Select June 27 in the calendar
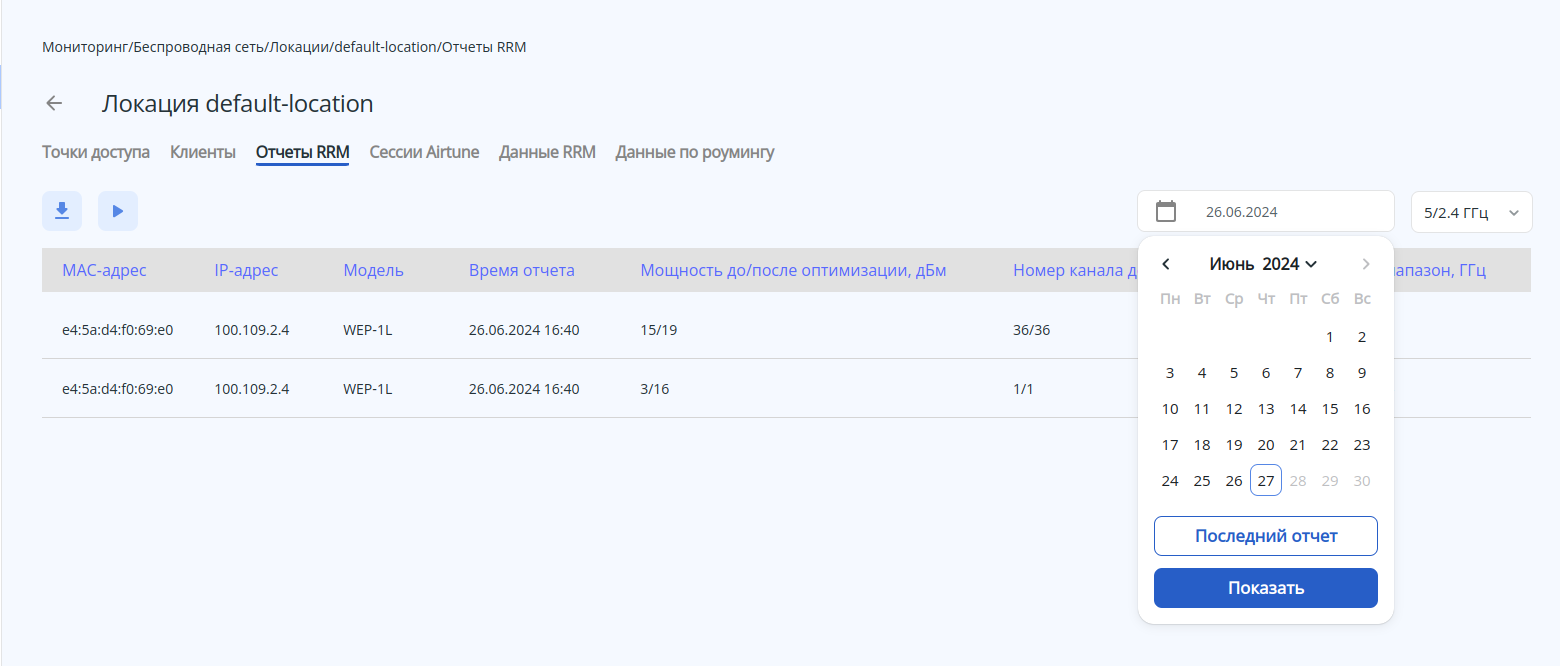 click(x=1266, y=481)
